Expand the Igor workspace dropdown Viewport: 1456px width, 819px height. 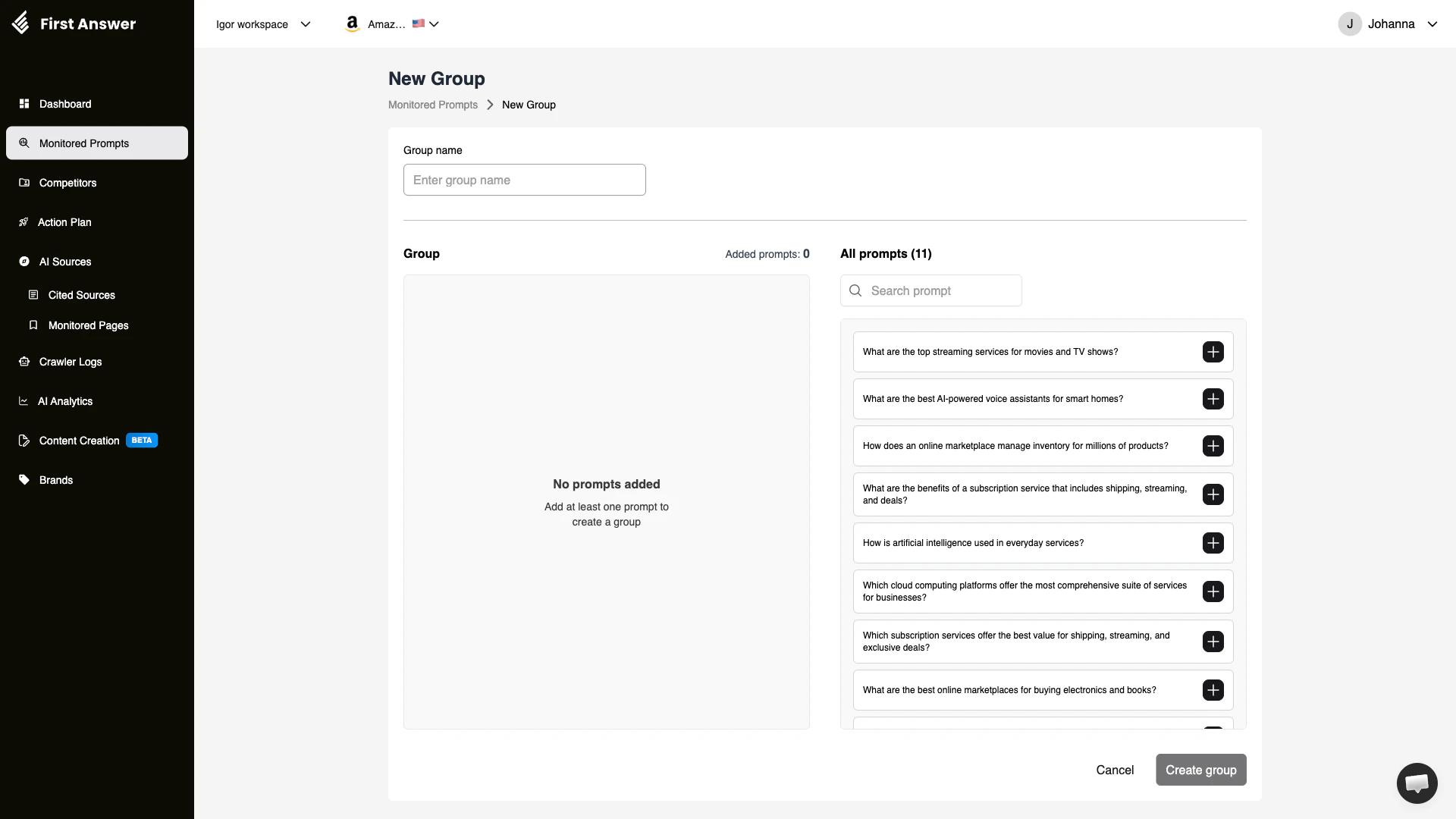(x=262, y=24)
